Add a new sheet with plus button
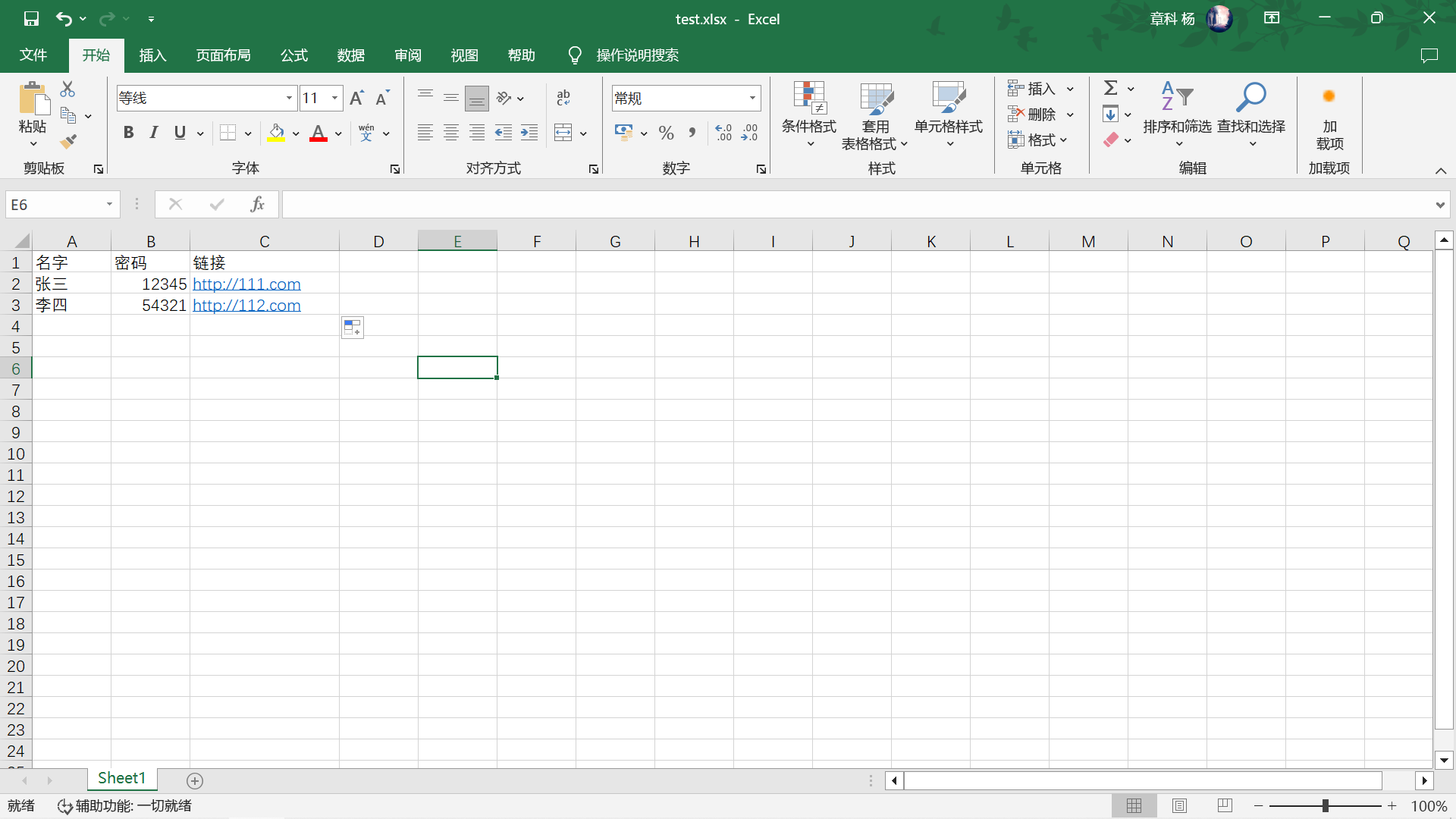 tap(195, 780)
